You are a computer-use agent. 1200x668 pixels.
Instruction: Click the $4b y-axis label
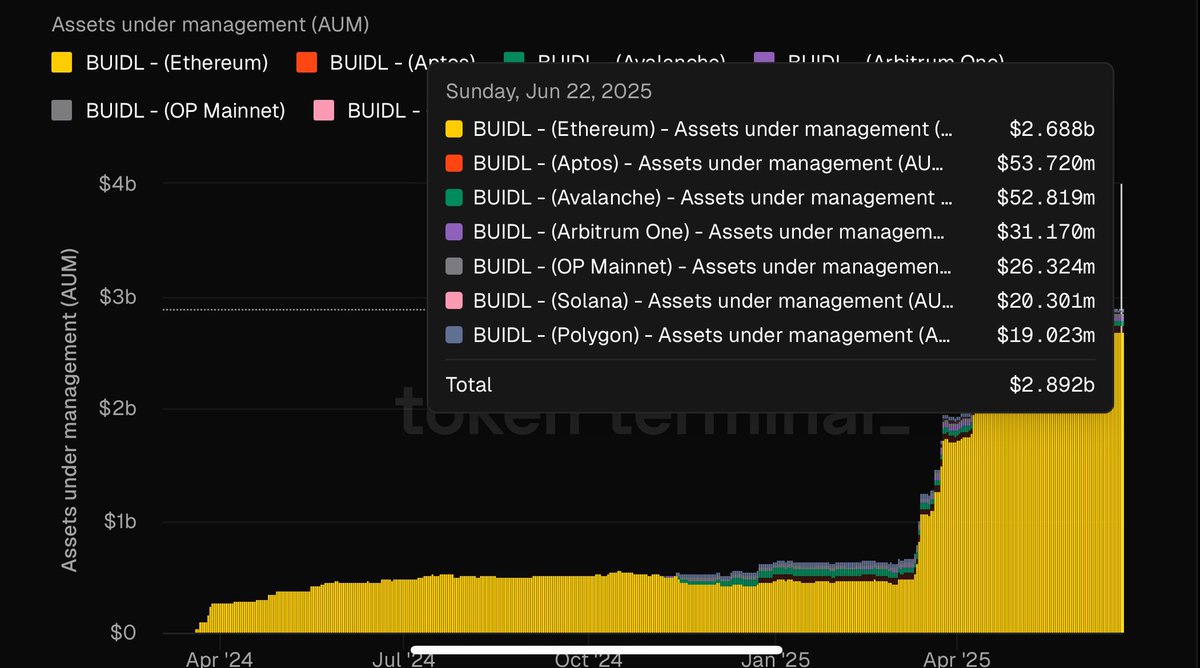pyautogui.click(x=116, y=184)
